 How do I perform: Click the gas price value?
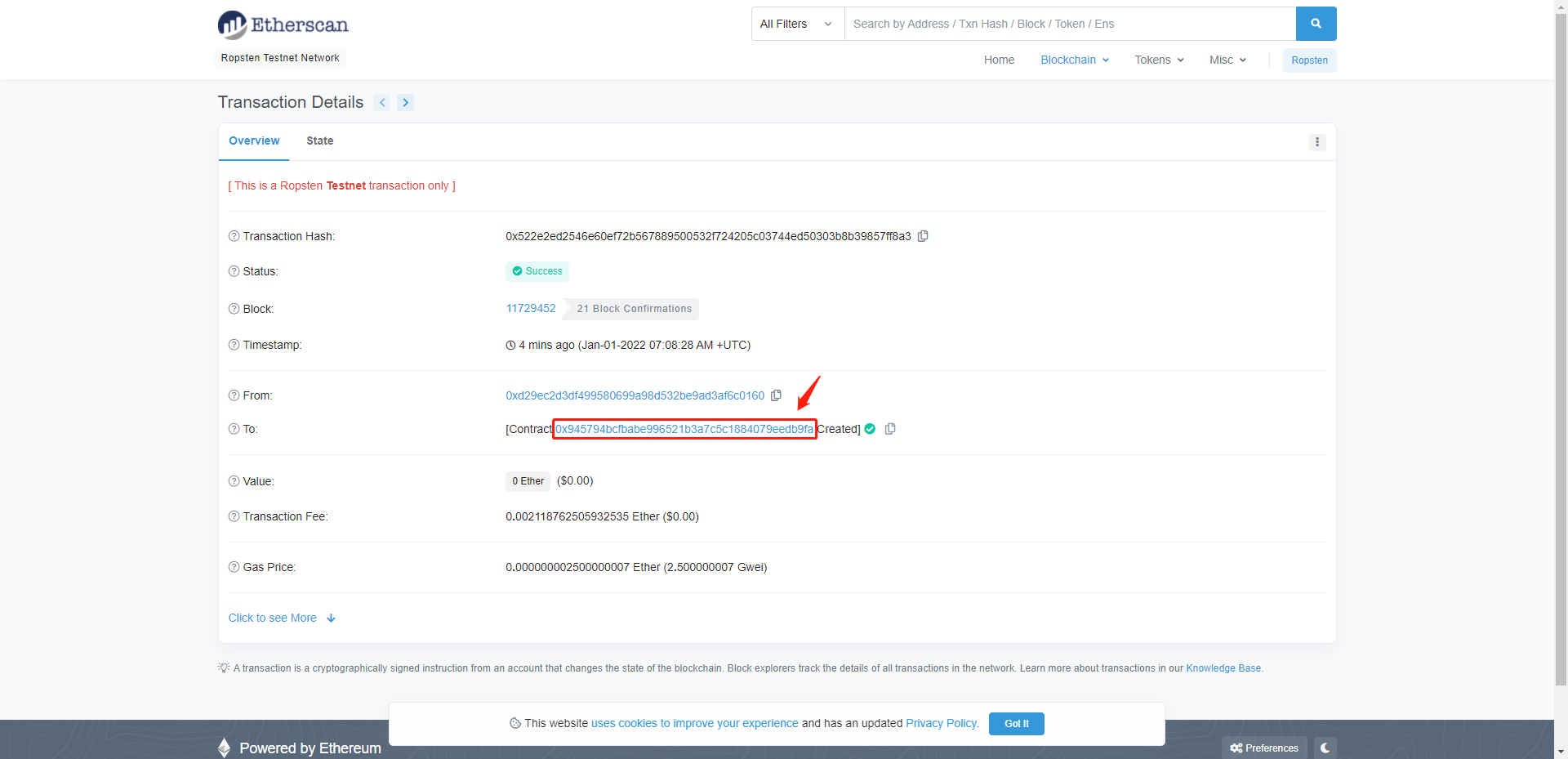(x=636, y=567)
